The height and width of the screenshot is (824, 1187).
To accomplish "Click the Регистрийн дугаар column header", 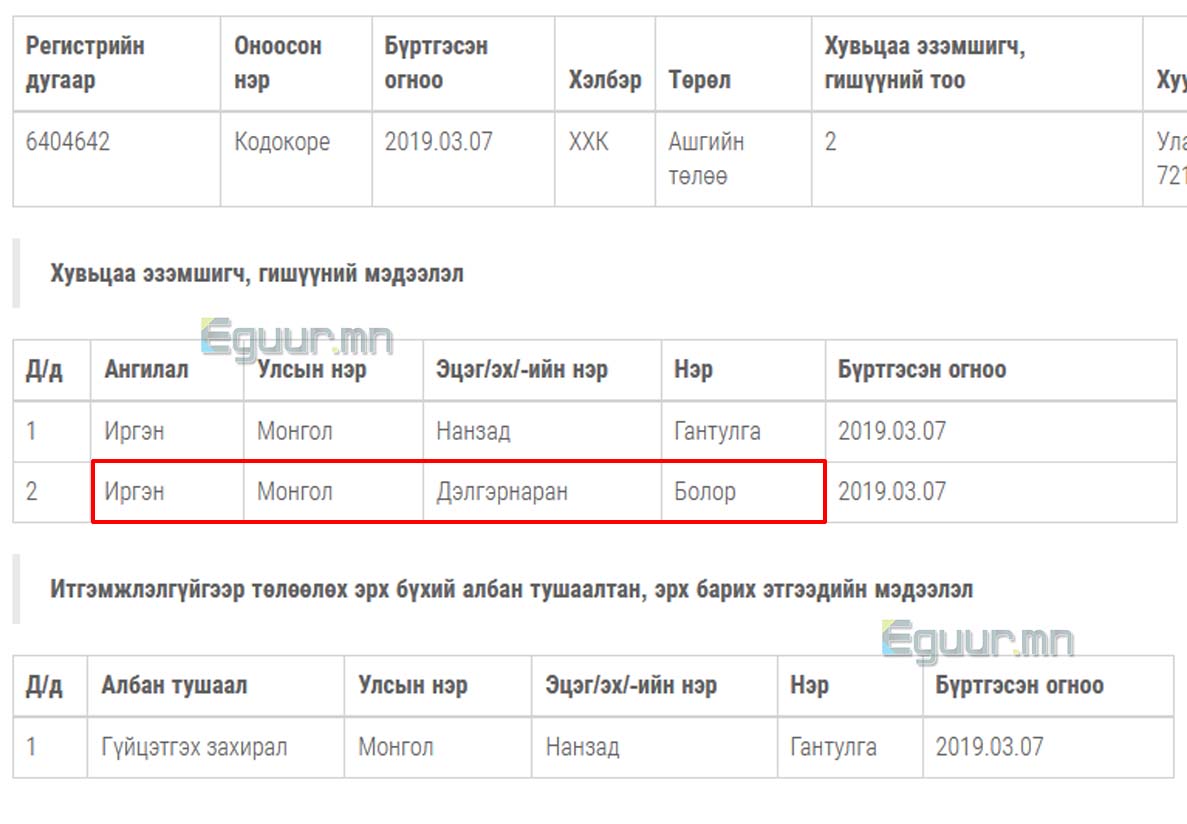I will pyautogui.click(x=85, y=63).
